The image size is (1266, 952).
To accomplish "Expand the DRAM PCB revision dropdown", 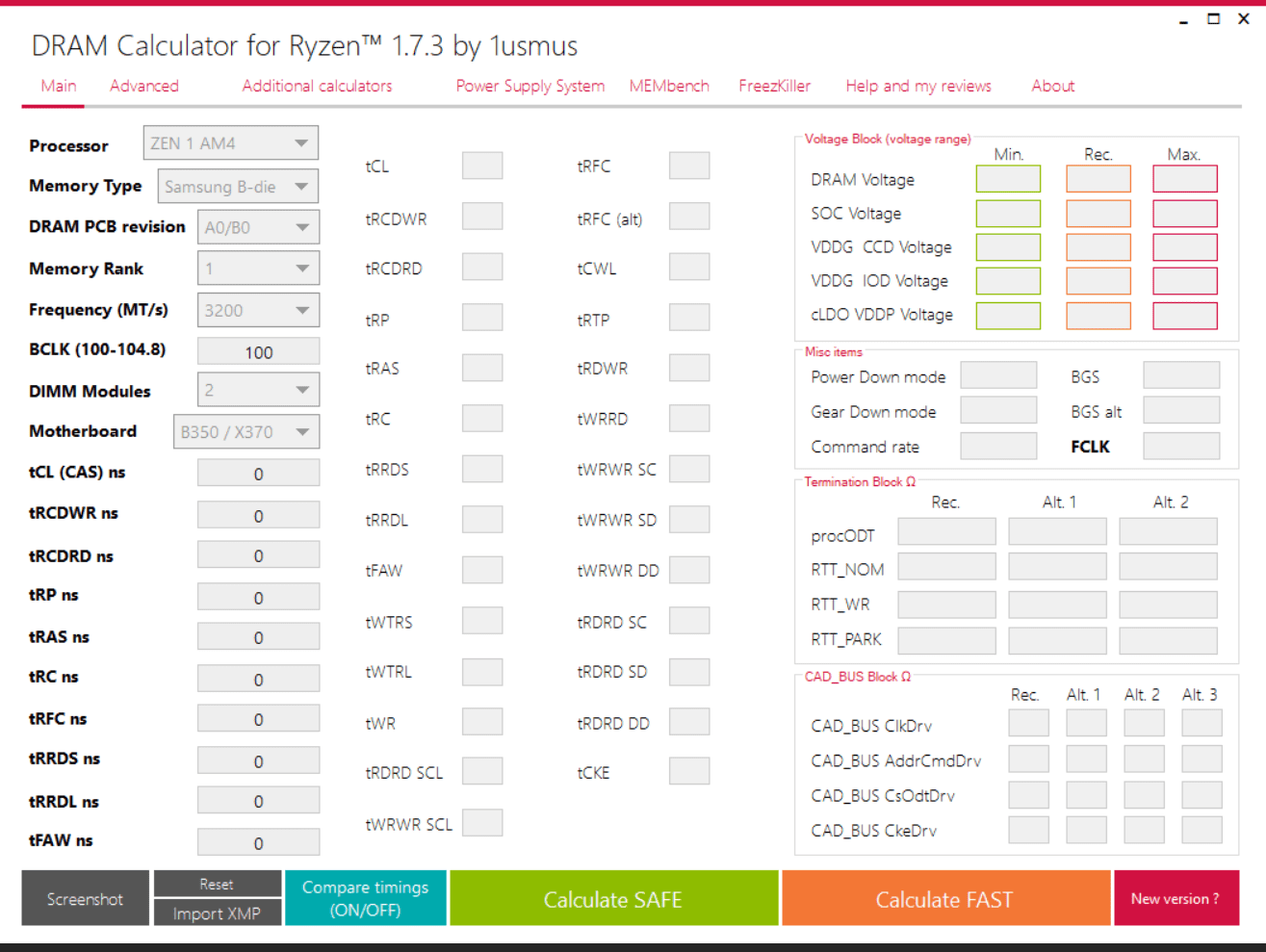I will coord(258,227).
